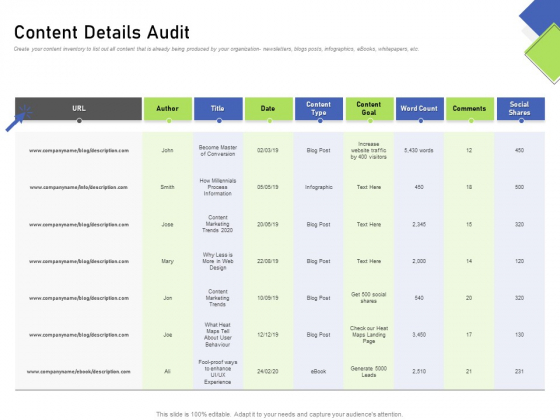This screenshot has height=420, width=560.
Task: Click author name 'Mary'
Action: pyautogui.click(x=167, y=261)
